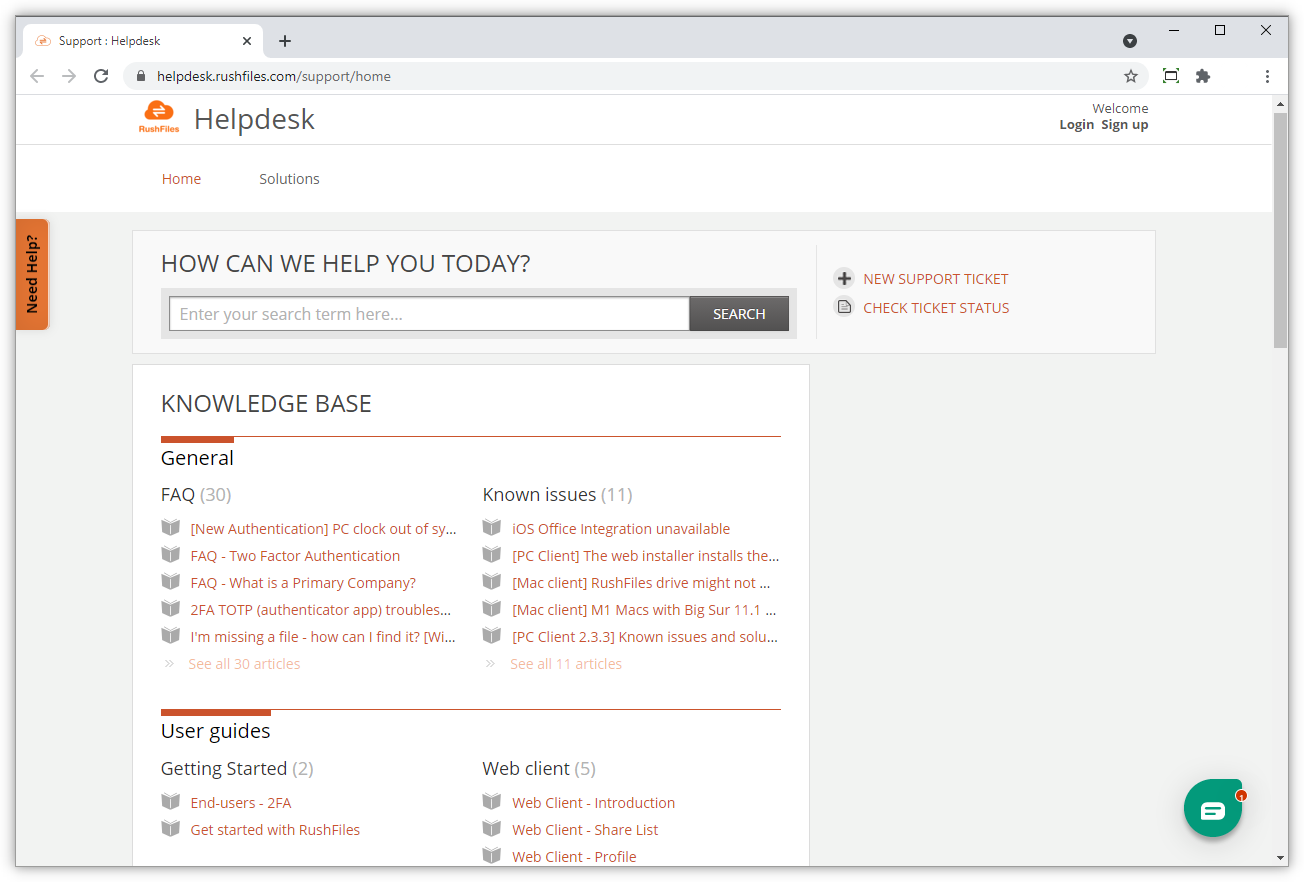Viewport: 1304px width, 882px height.
Task: Open a new browser tab
Action: point(285,41)
